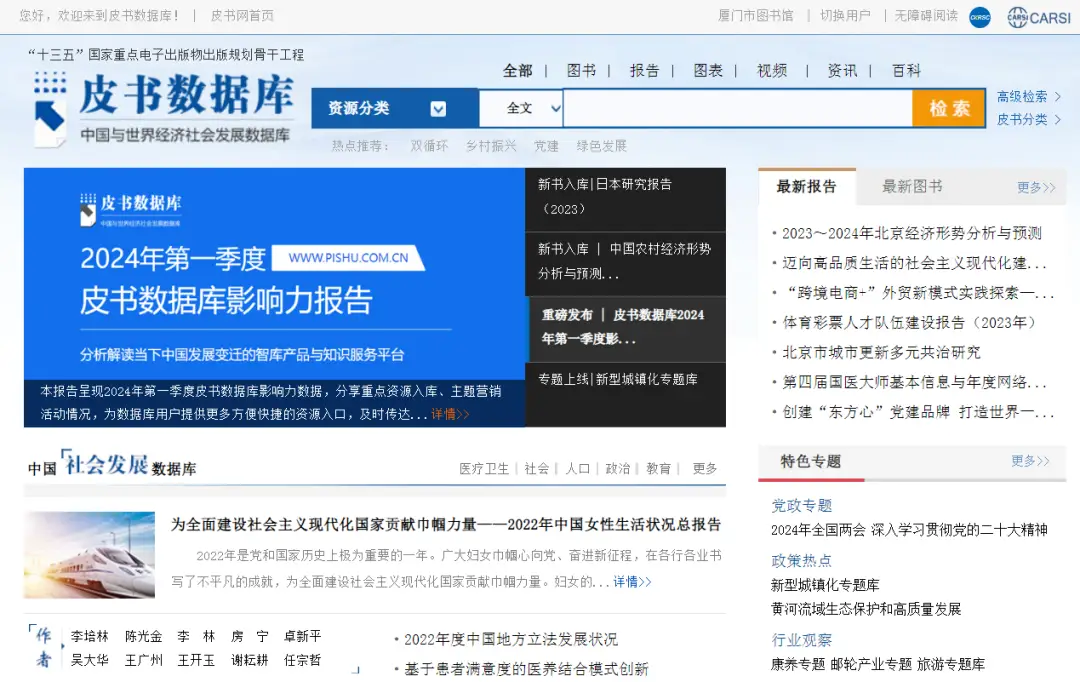Image resolution: width=1080 pixels, height=682 pixels.
Task: Switch to 最新图书 tab
Action: click(x=913, y=187)
